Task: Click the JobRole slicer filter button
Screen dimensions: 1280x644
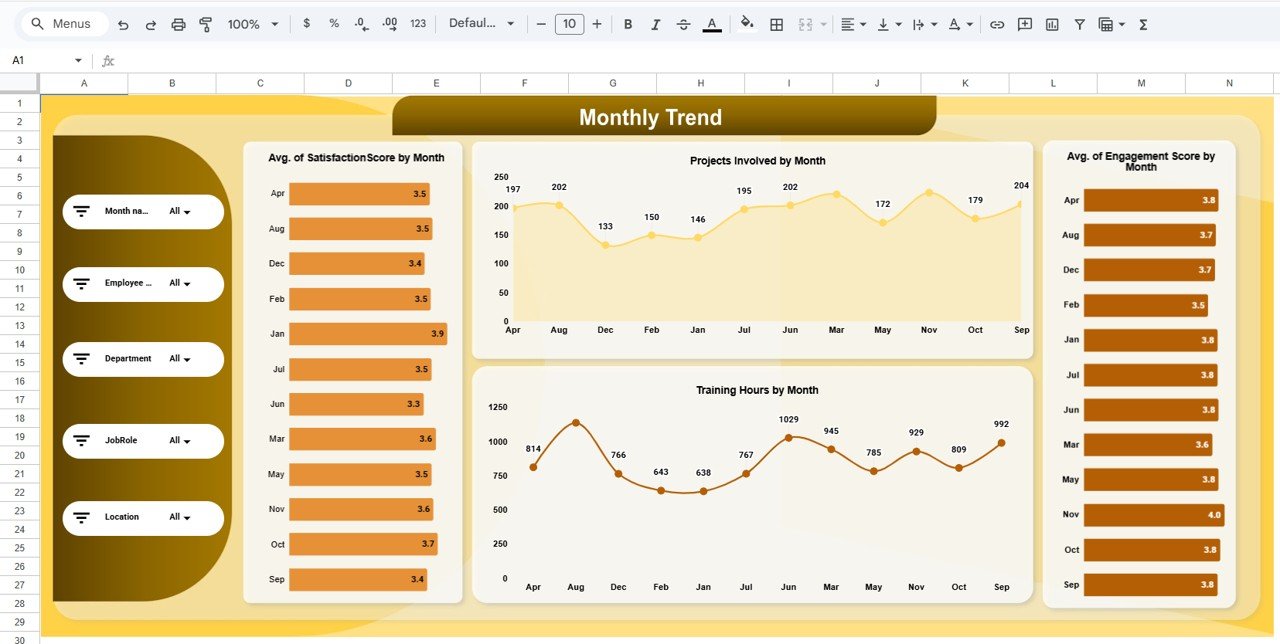Action: click(82, 440)
